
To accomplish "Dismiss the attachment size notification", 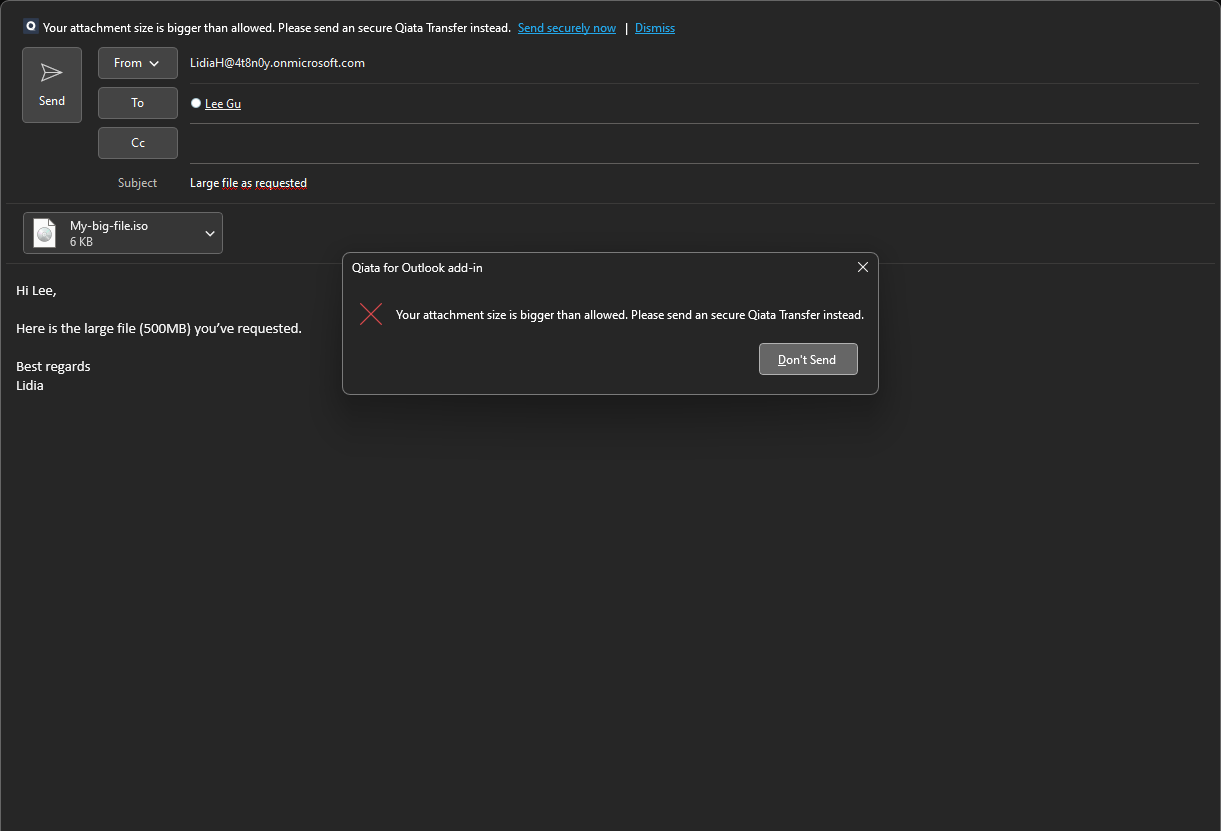I will point(654,28).
